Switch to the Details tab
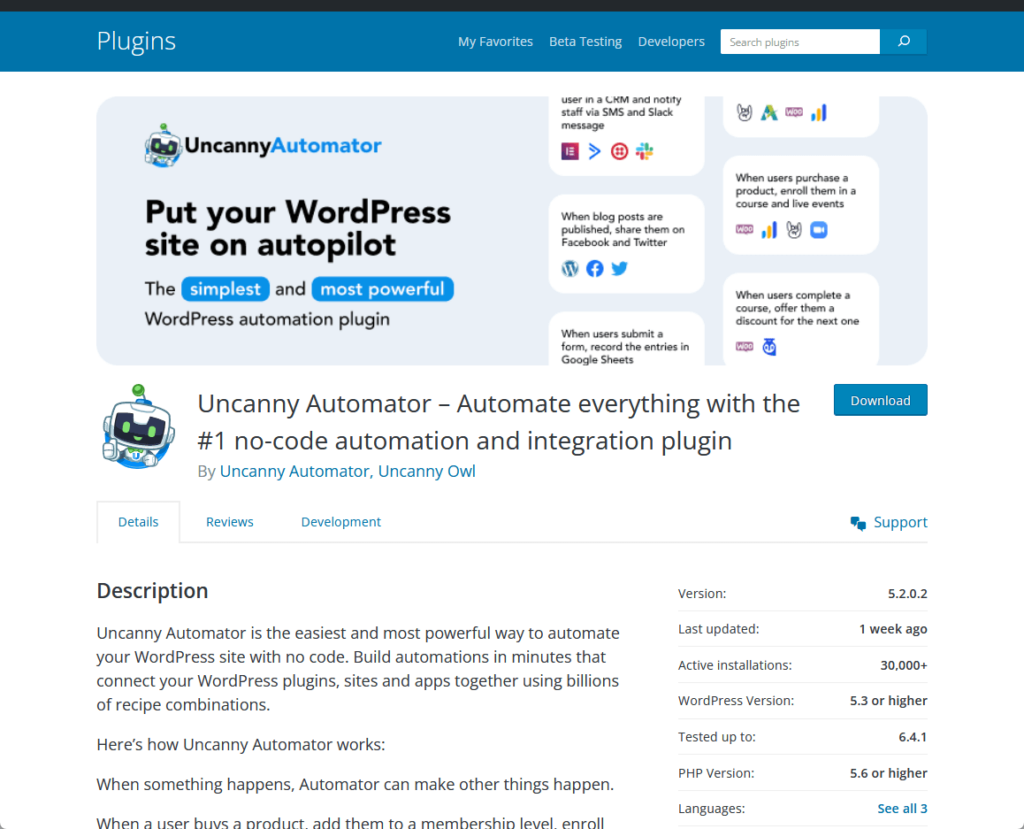The image size is (1024, 829). (x=138, y=522)
